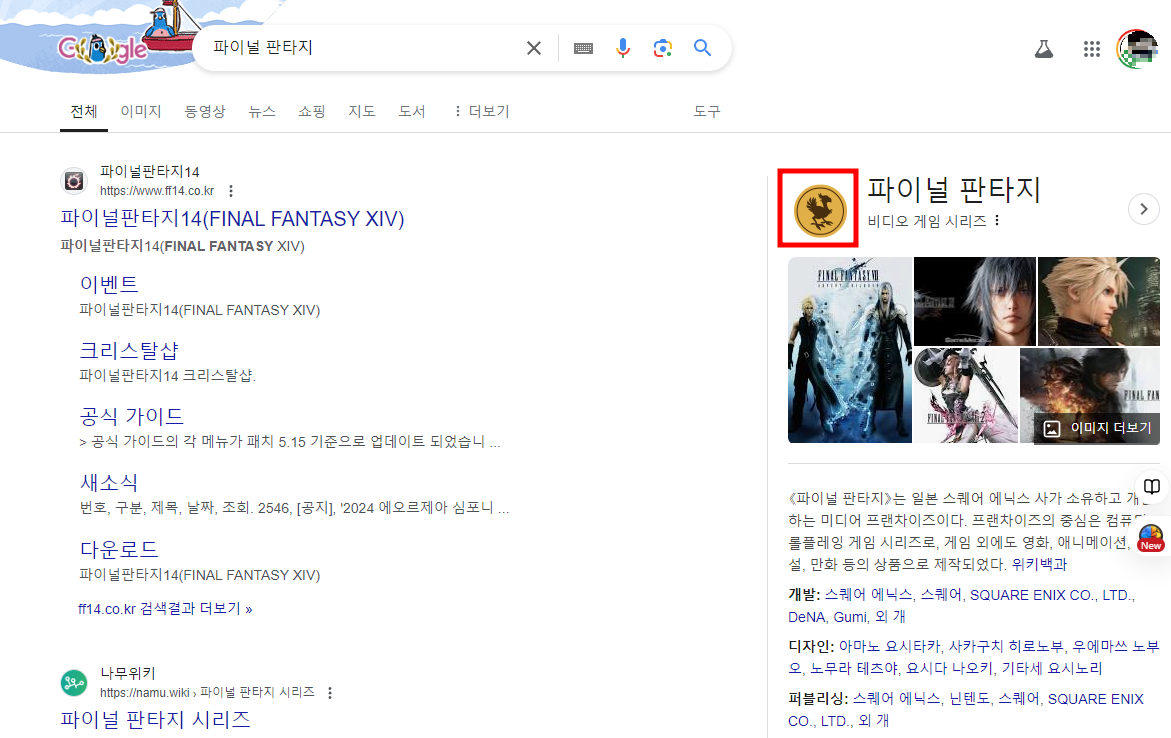Open three-dot options for namu.wiki result
This screenshot has width=1171, height=738.
point(329,692)
